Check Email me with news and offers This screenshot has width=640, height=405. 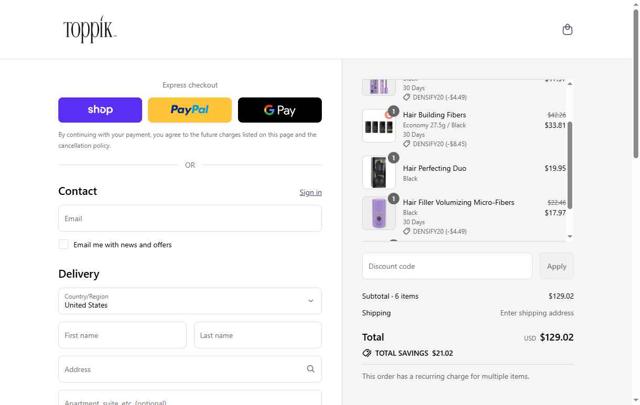click(x=64, y=245)
